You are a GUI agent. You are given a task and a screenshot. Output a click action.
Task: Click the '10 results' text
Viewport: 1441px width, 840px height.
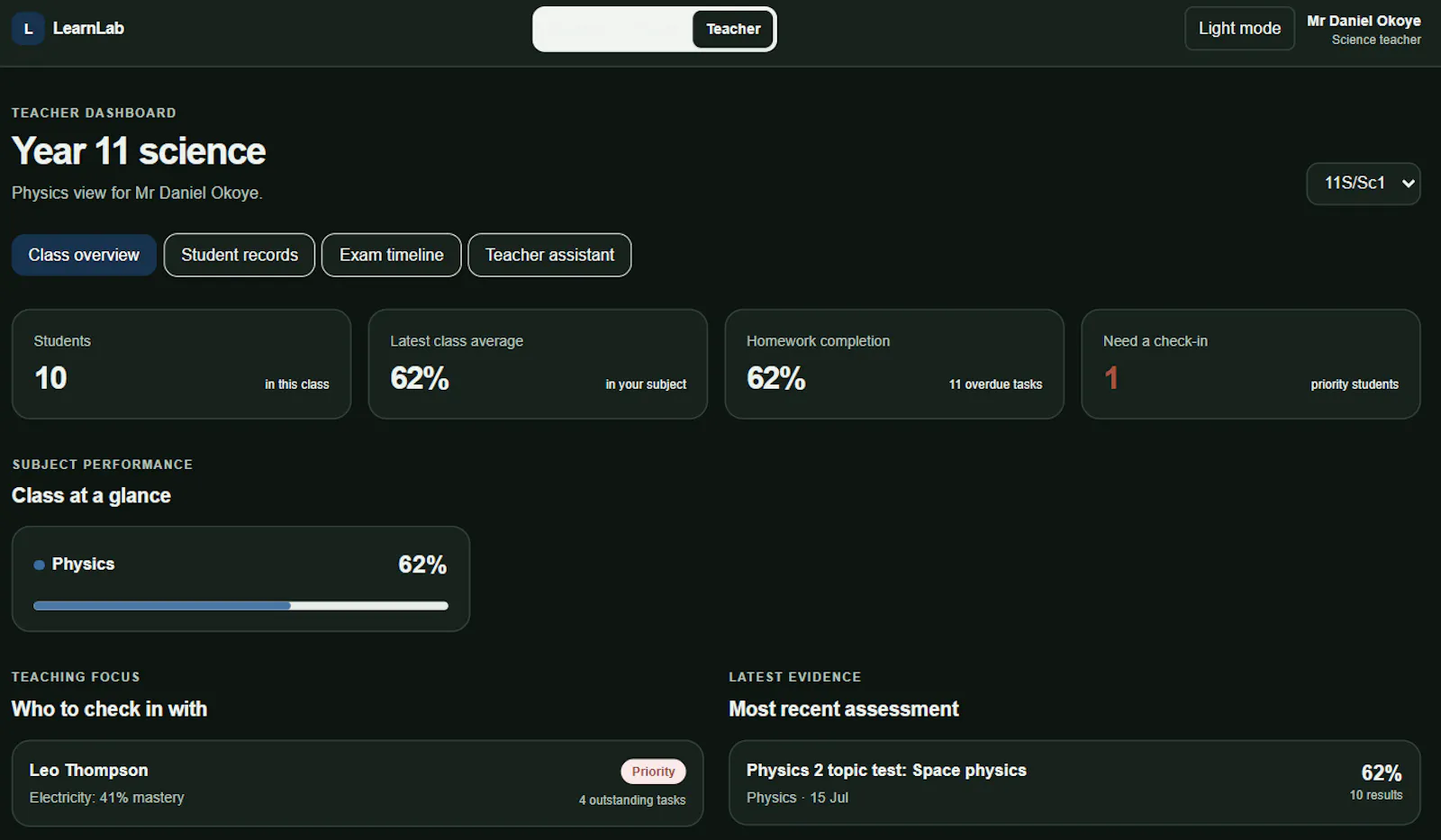[1376, 795]
